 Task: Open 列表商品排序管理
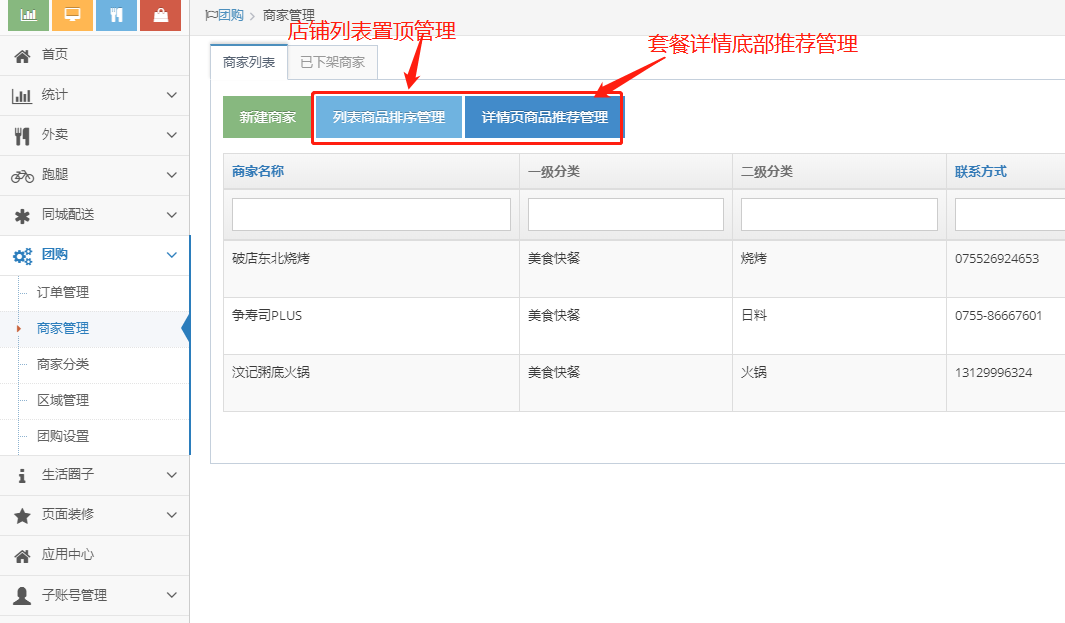coord(388,117)
